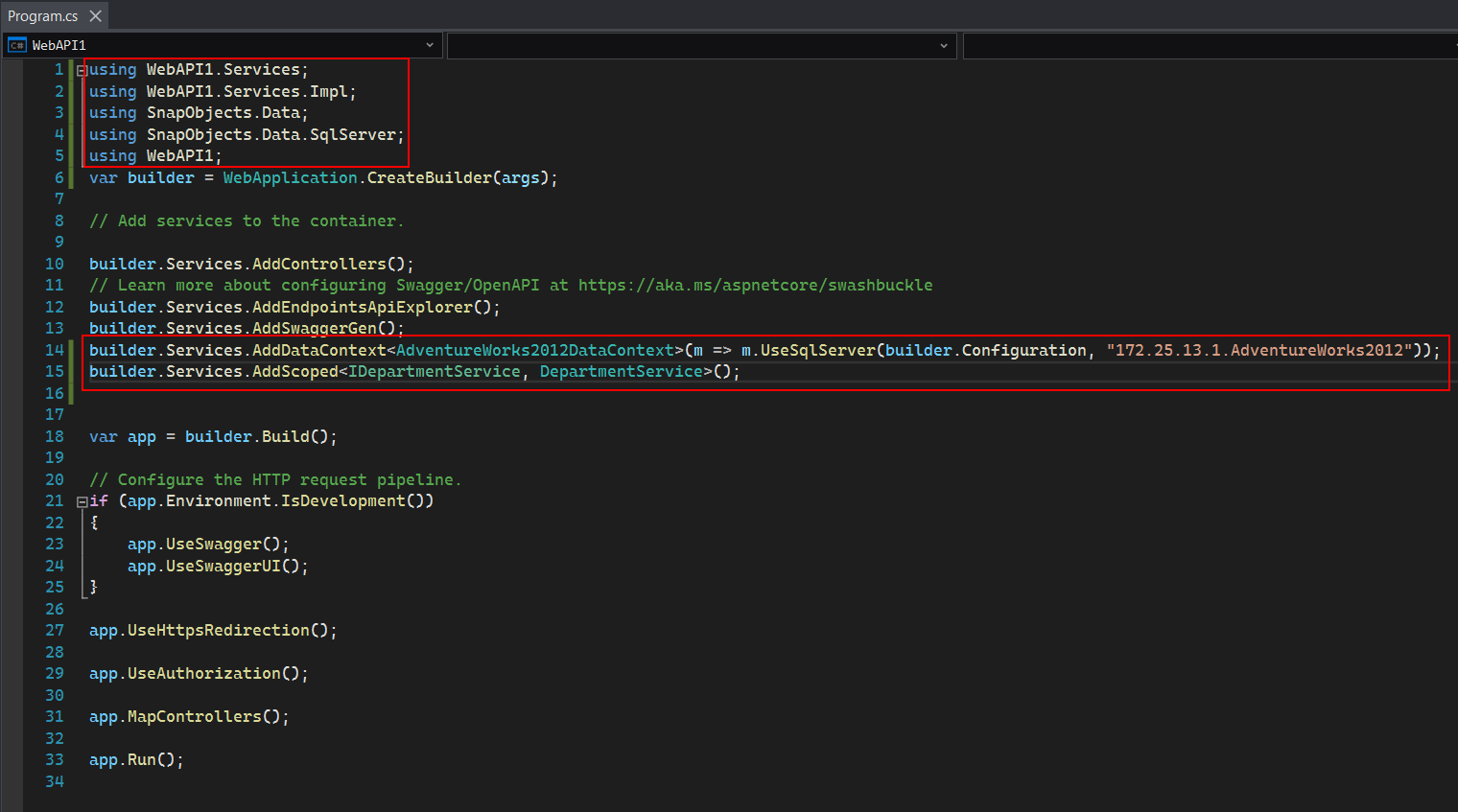Click the swashbuckle URL in the comment
This screenshot has width=1458, height=812.
click(755, 285)
